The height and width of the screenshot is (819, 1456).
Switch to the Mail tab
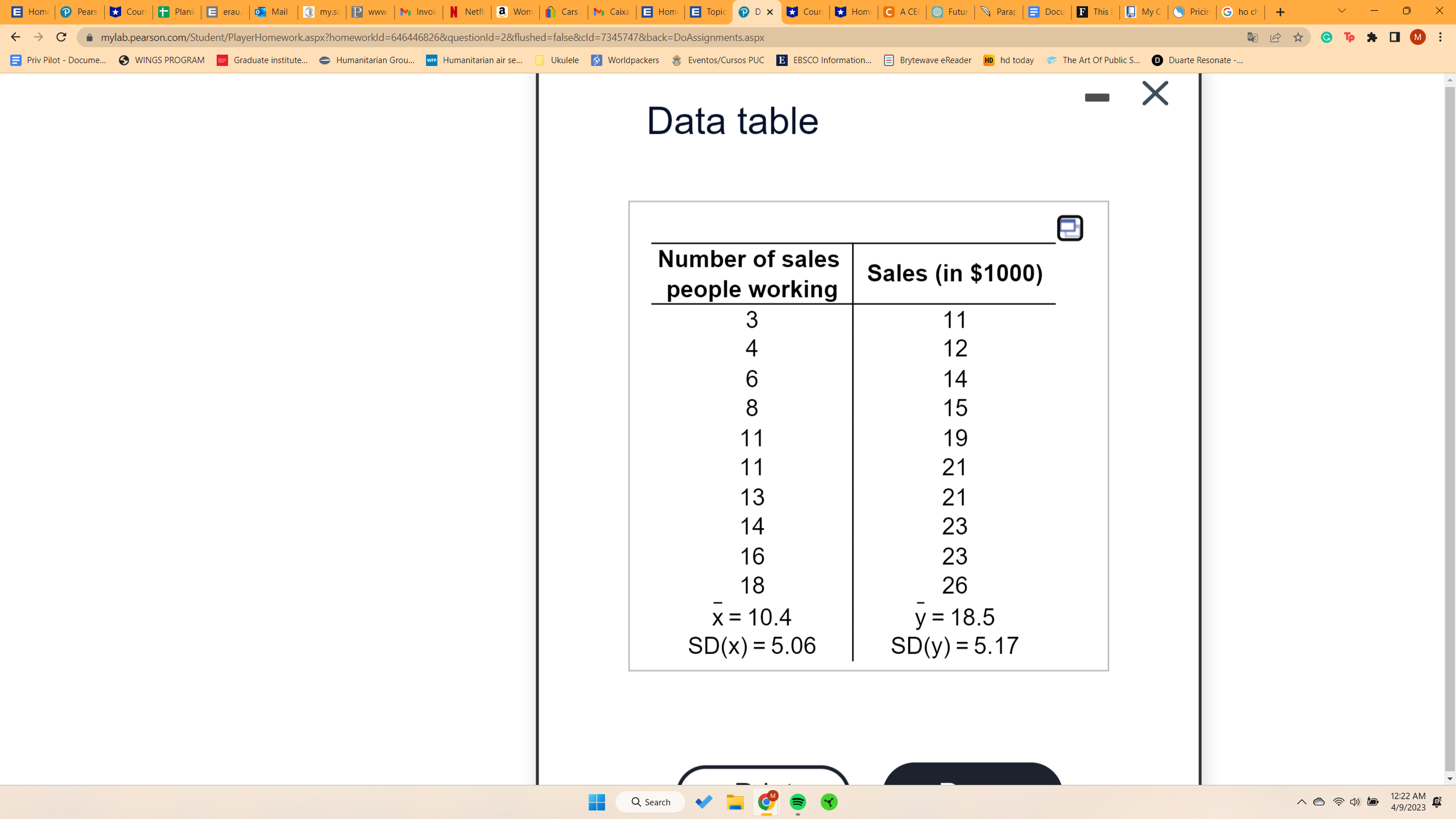click(273, 12)
